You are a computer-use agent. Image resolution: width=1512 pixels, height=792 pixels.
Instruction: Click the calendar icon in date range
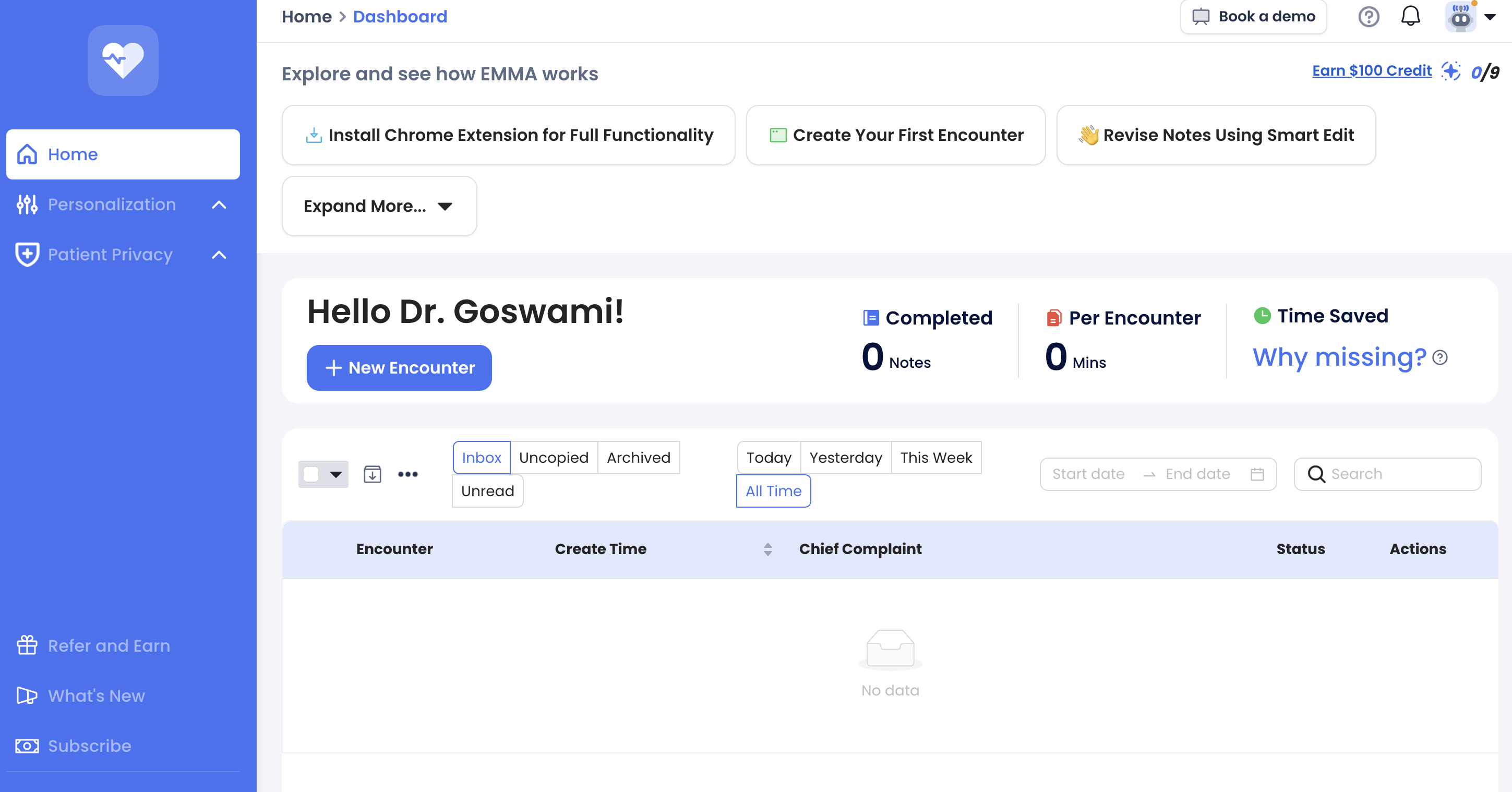(1257, 474)
